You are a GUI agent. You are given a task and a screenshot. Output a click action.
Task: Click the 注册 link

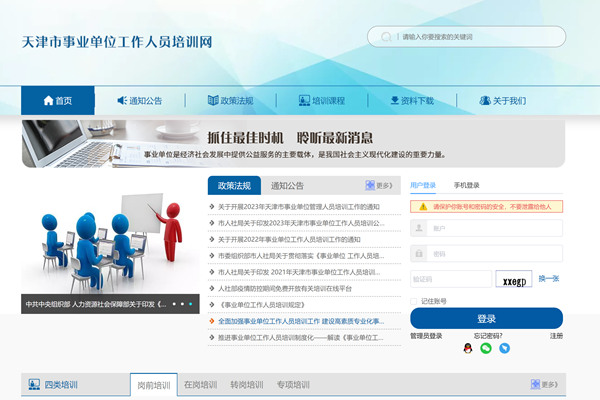[x=556, y=336]
